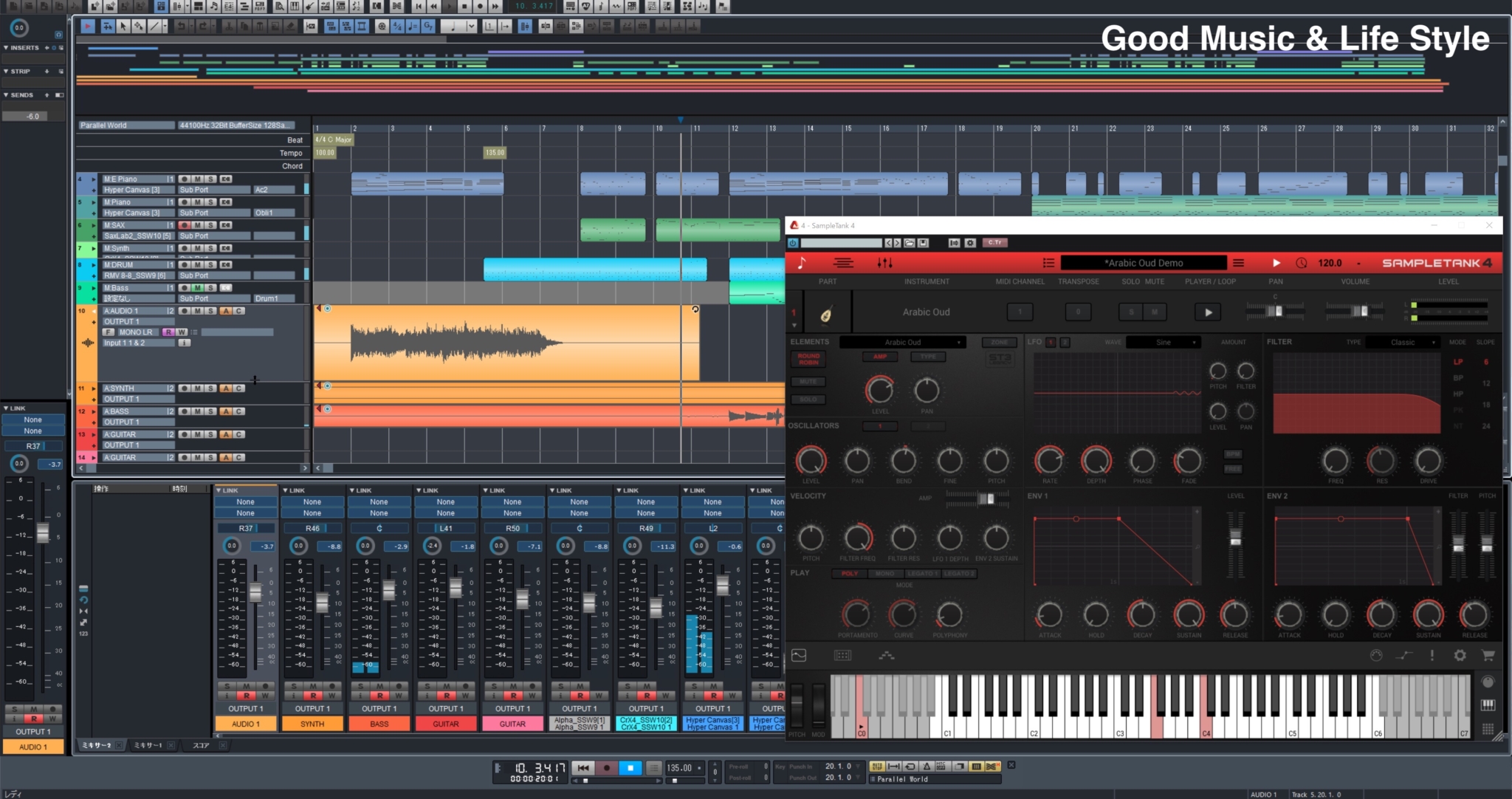Click the ZONE button in Elements
This screenshot has width=1512, height=799.
999,342
